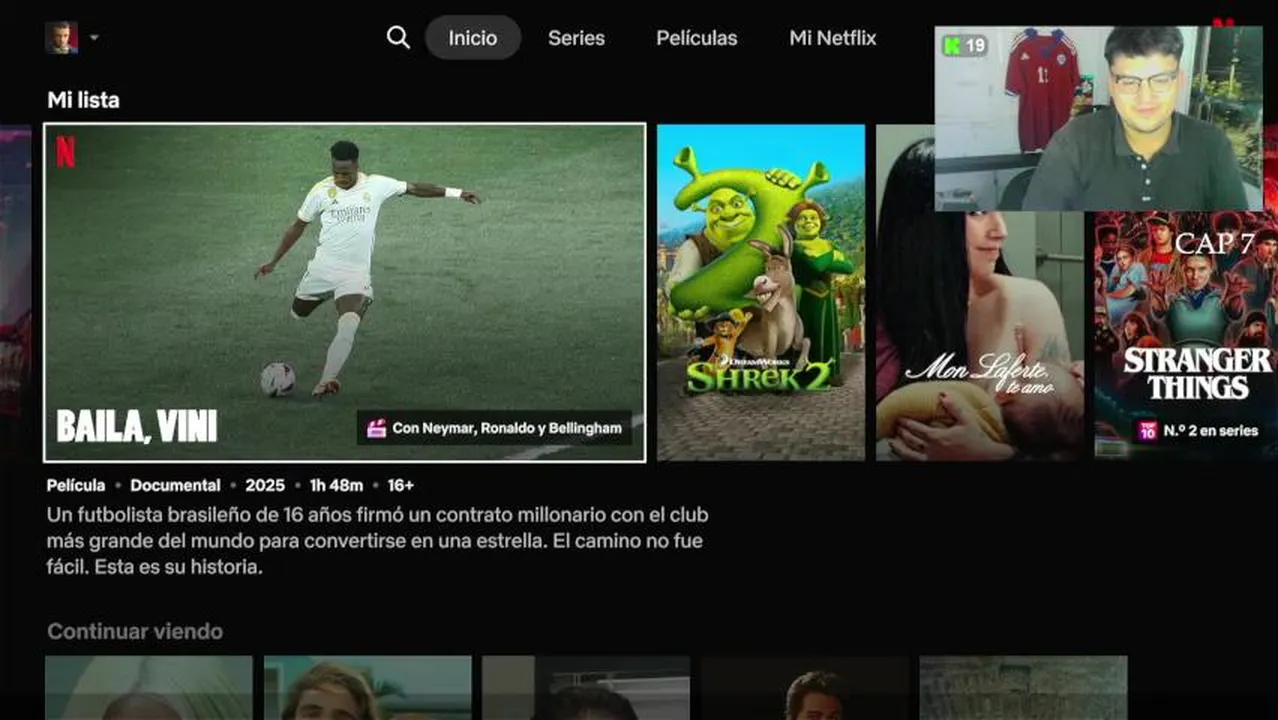This screenshot has height=720, width=1278.
Task: Select the Shrek 2 poster
Action: 761,292
